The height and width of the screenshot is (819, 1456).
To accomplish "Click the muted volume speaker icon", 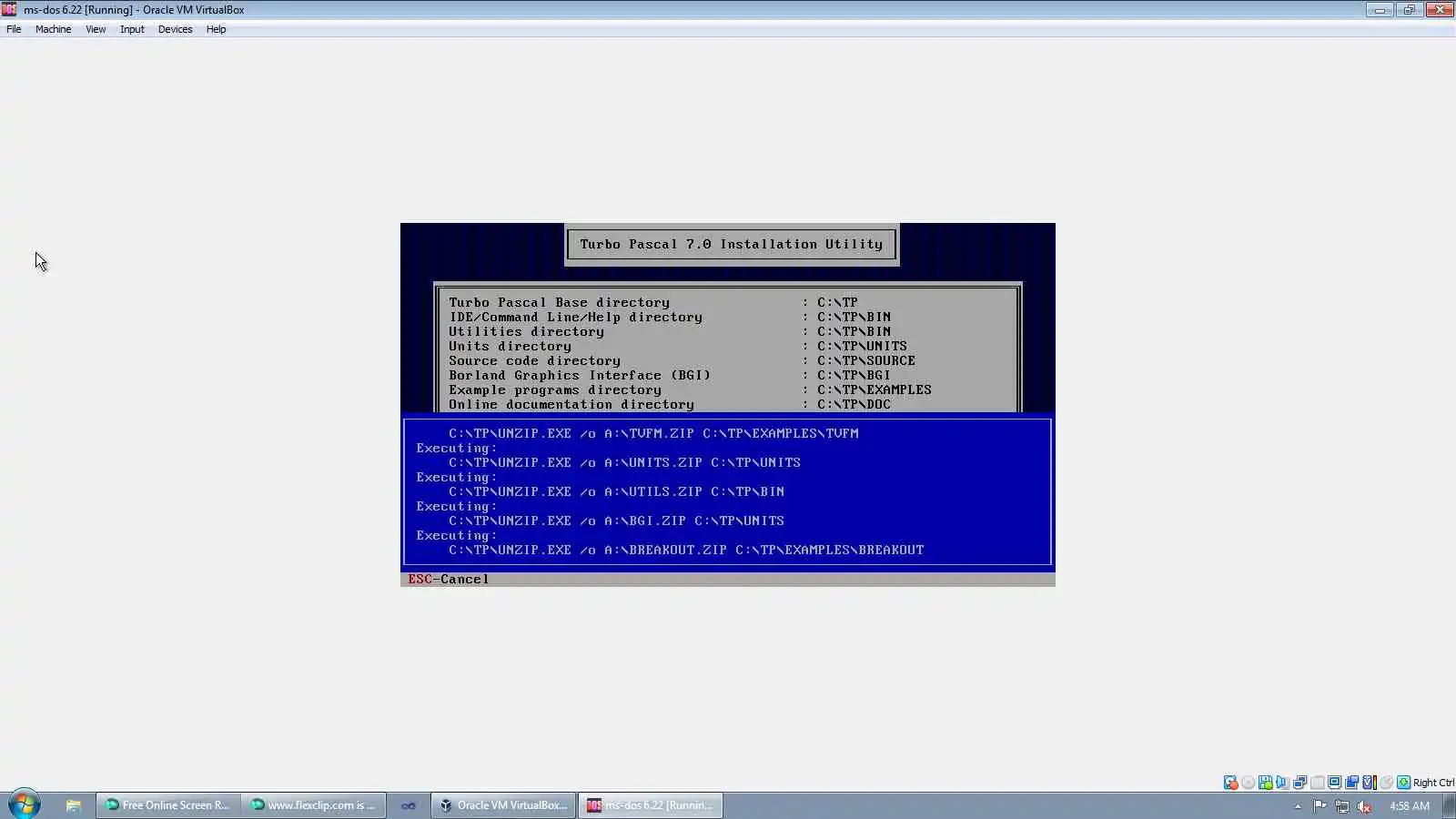I will tap(1363, 806).
